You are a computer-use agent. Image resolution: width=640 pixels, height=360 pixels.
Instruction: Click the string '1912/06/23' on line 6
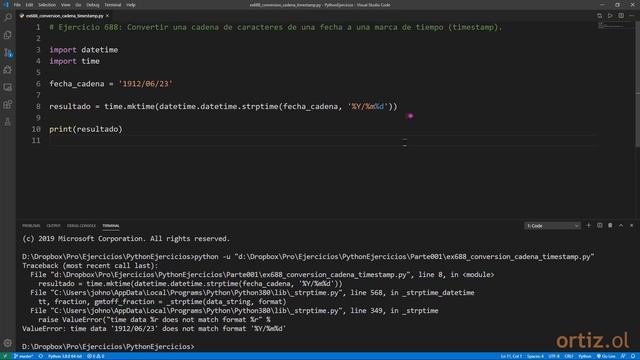(145, 84)
